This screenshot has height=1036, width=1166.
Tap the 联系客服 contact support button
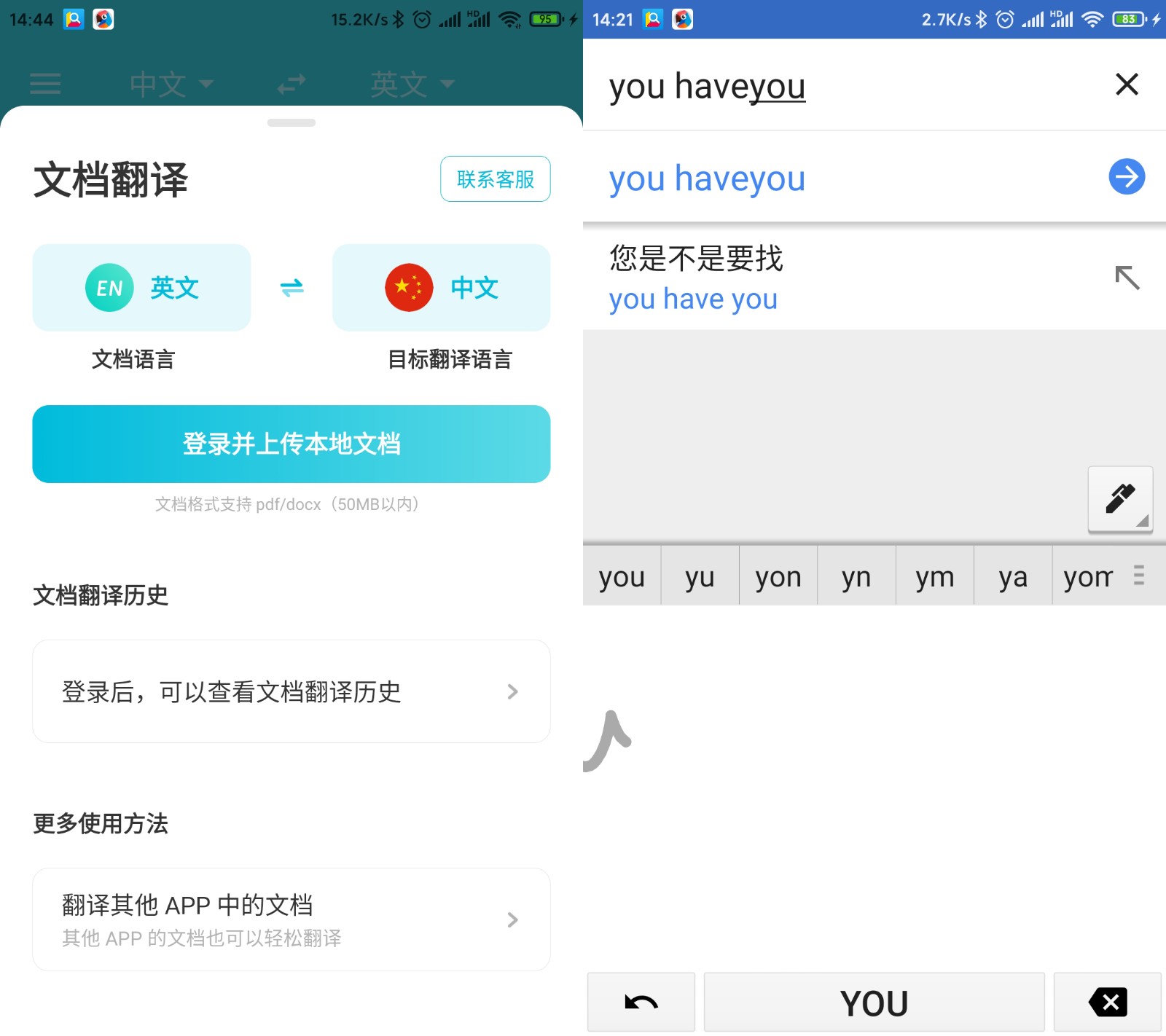coord(495,178)
